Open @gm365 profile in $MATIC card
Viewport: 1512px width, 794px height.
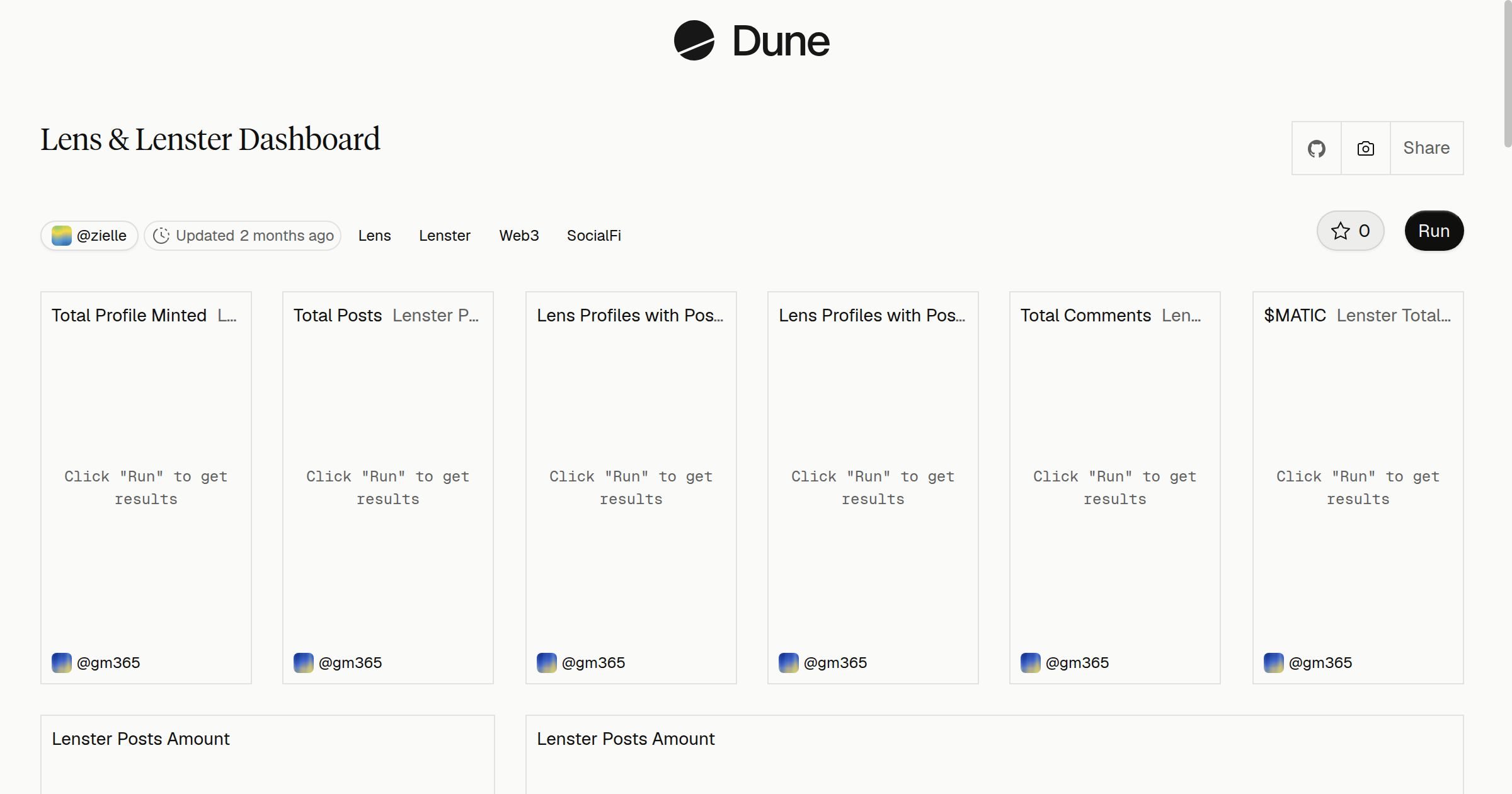(1320, 663)
